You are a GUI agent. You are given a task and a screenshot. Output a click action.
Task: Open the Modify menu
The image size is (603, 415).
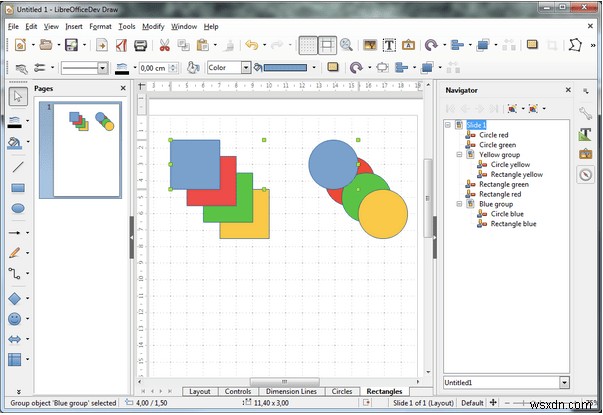(x=153, y=27)
